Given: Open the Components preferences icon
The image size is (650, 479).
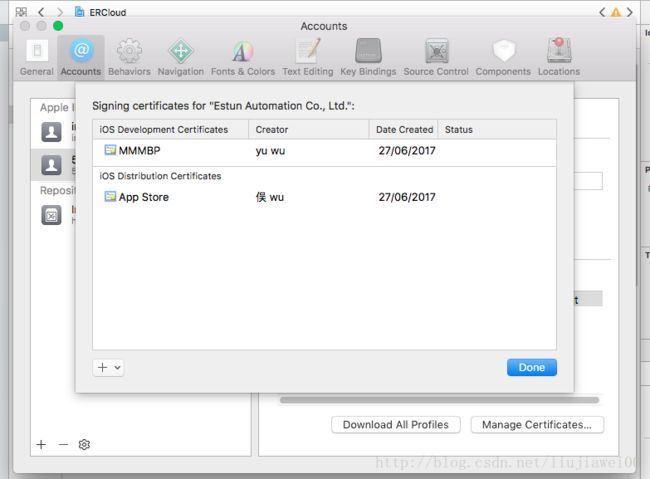Looking at the screenshot, I should 504,51.
